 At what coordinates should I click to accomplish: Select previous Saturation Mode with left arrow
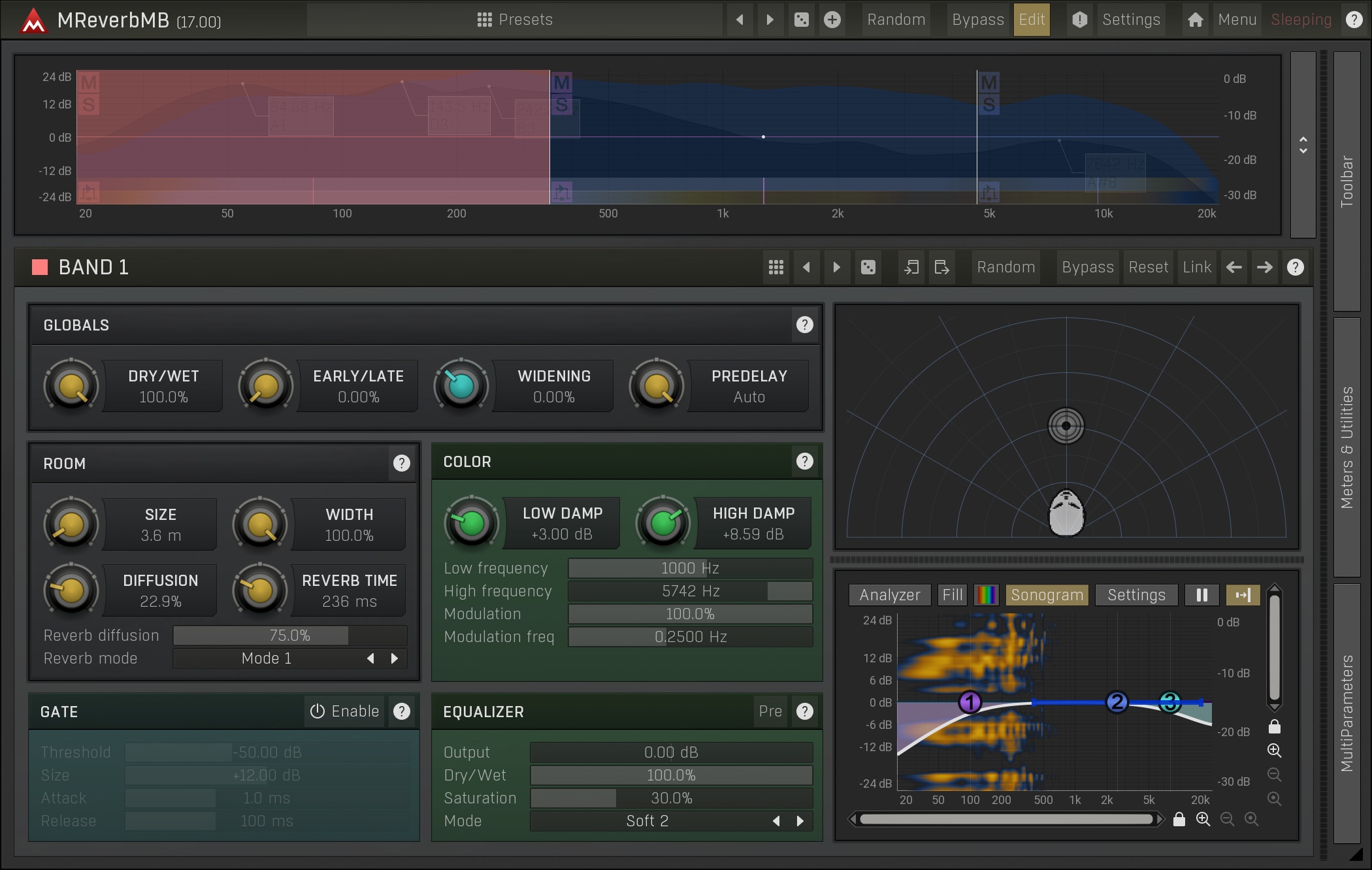(776, 821)
